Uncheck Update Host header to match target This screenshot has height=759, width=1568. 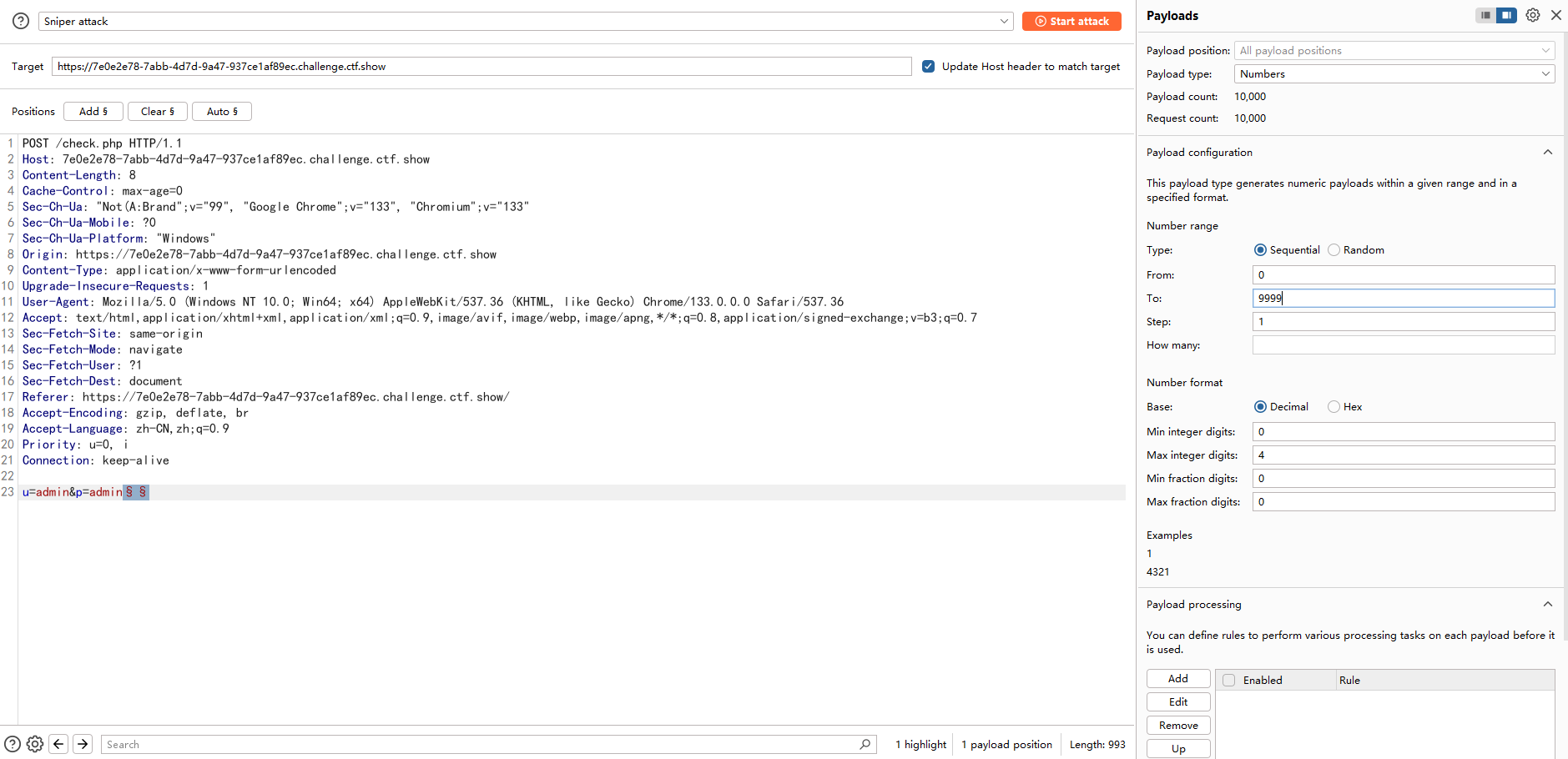[928, 67]
